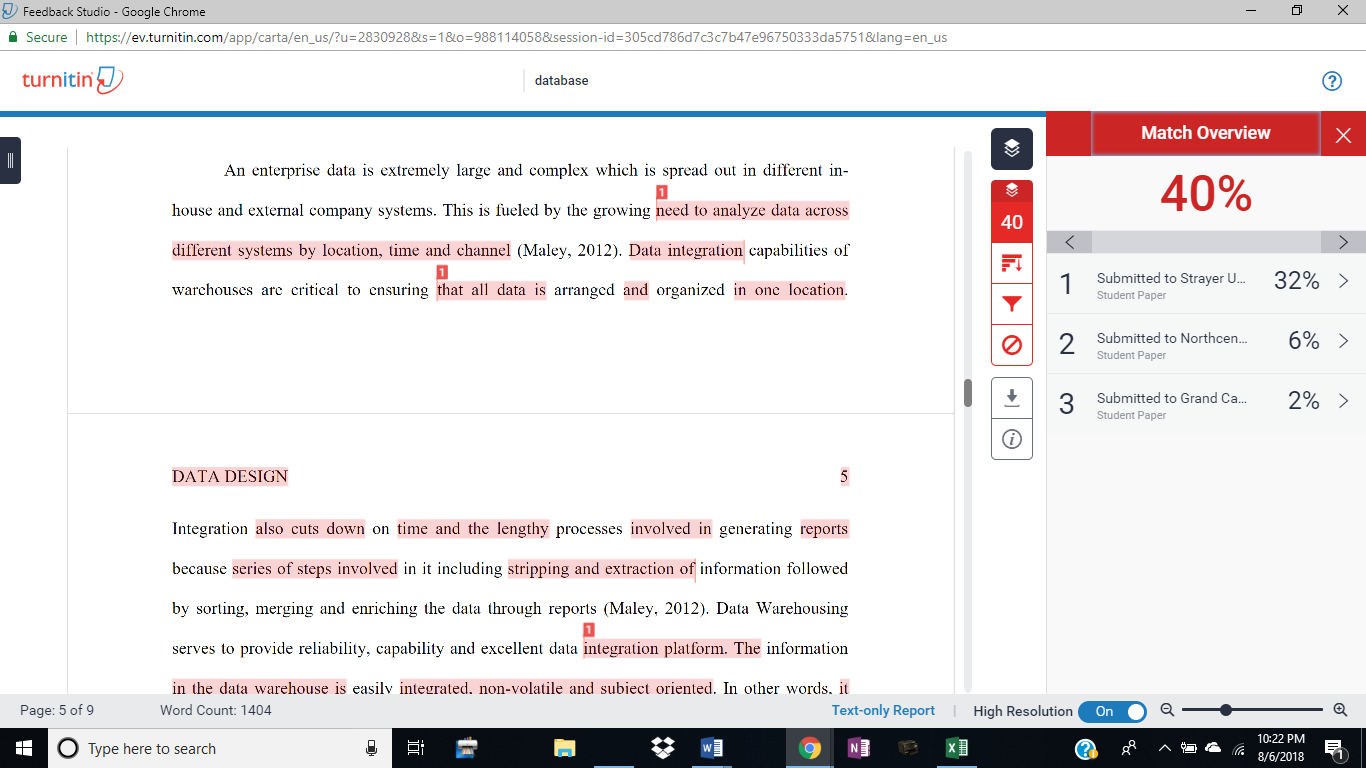Click the download arrow icon
The height and width of the screenshot is (768, 1366).
1011,398
